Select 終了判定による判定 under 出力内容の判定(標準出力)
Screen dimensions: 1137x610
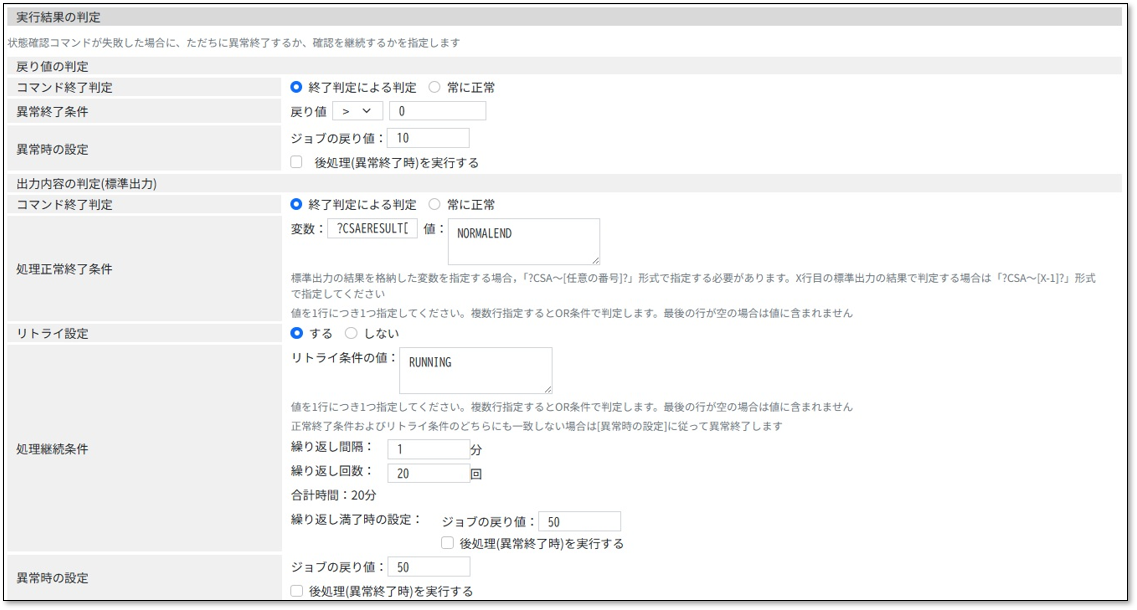(296, 204)
